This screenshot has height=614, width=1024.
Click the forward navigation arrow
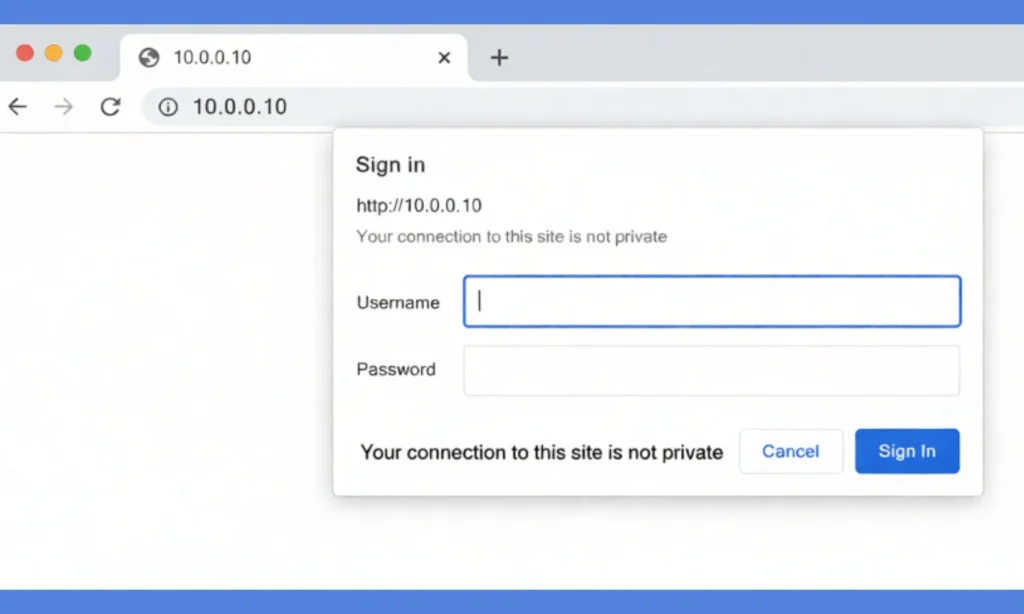[x=63, y=106]
